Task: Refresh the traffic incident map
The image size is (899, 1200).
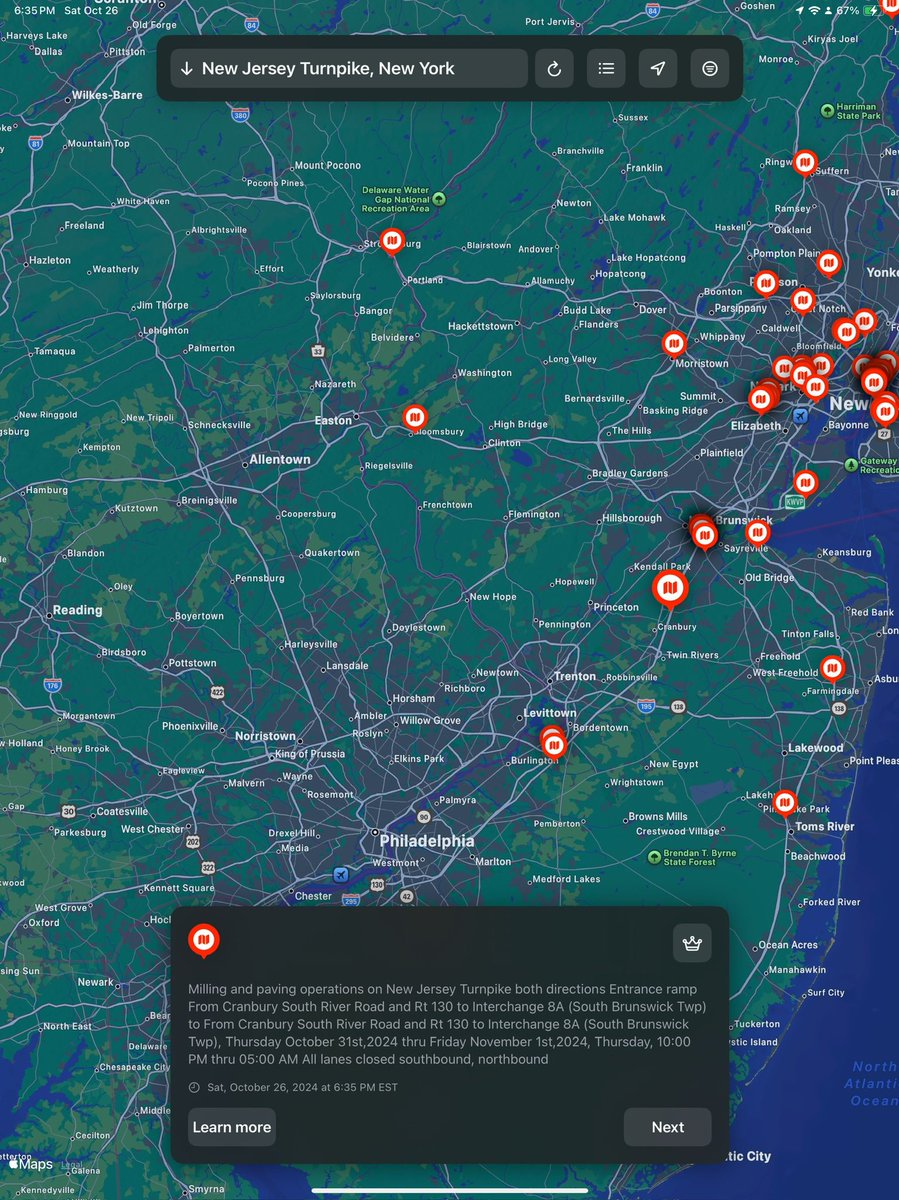Action: pyautogui.click(x=554, y=69)
